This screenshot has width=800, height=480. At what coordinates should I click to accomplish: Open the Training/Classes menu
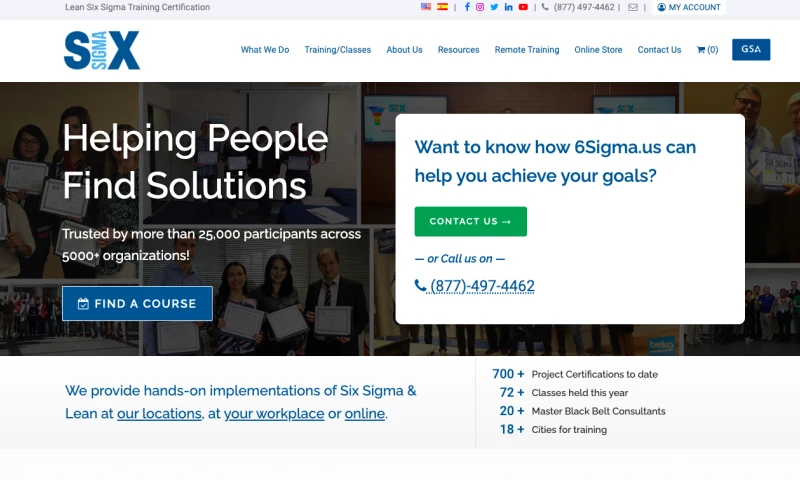(338, 49)
